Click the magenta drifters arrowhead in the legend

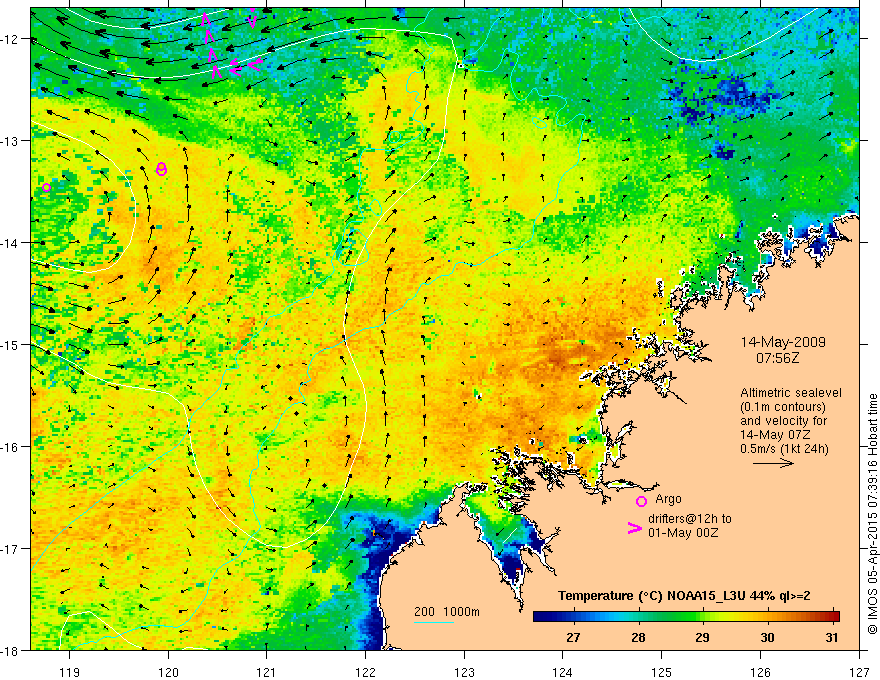[635, 528]
